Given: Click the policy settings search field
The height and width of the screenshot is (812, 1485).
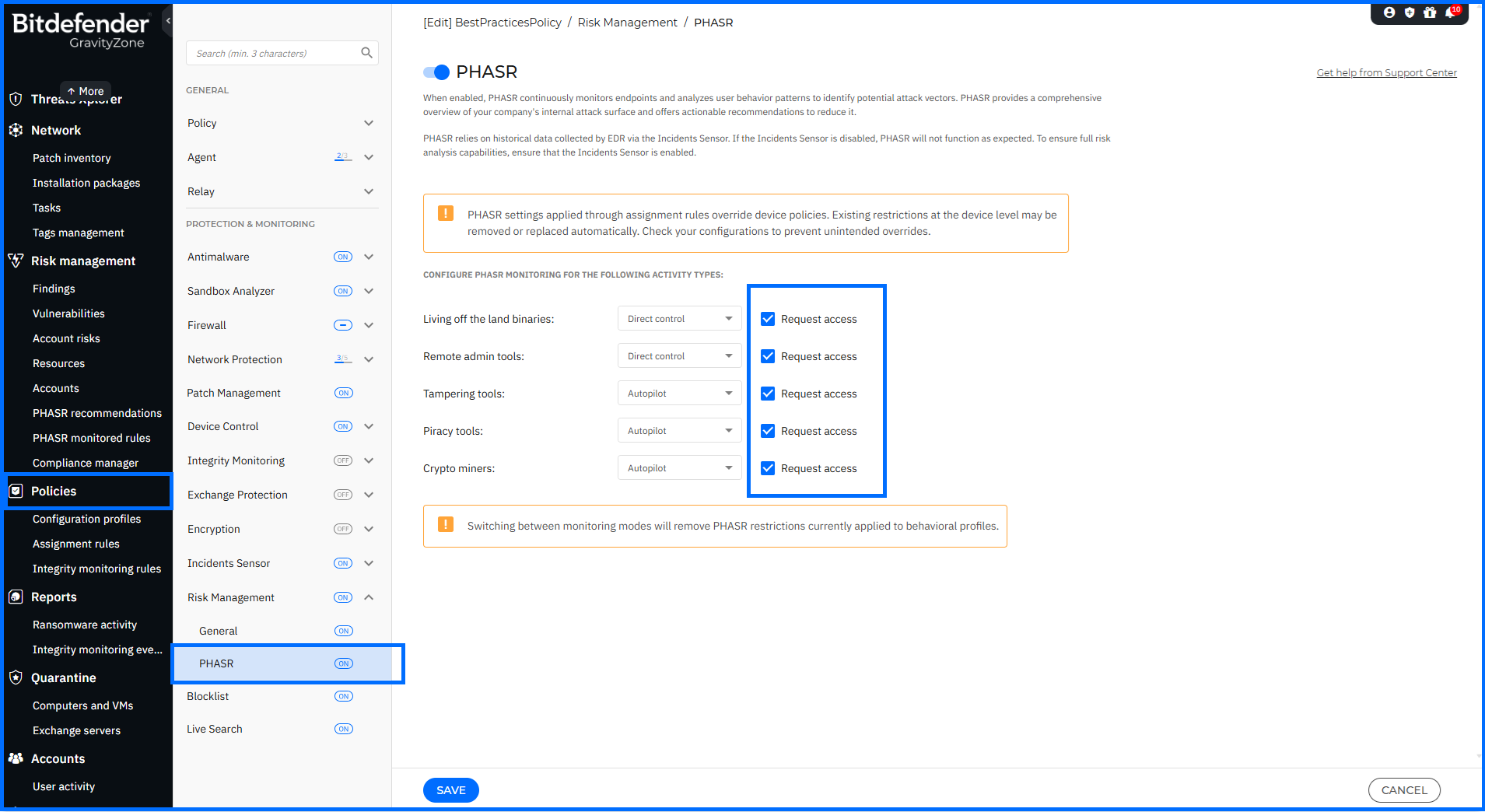Looking at the screenshot, I should pyautogui.click(x=272, y=53).
